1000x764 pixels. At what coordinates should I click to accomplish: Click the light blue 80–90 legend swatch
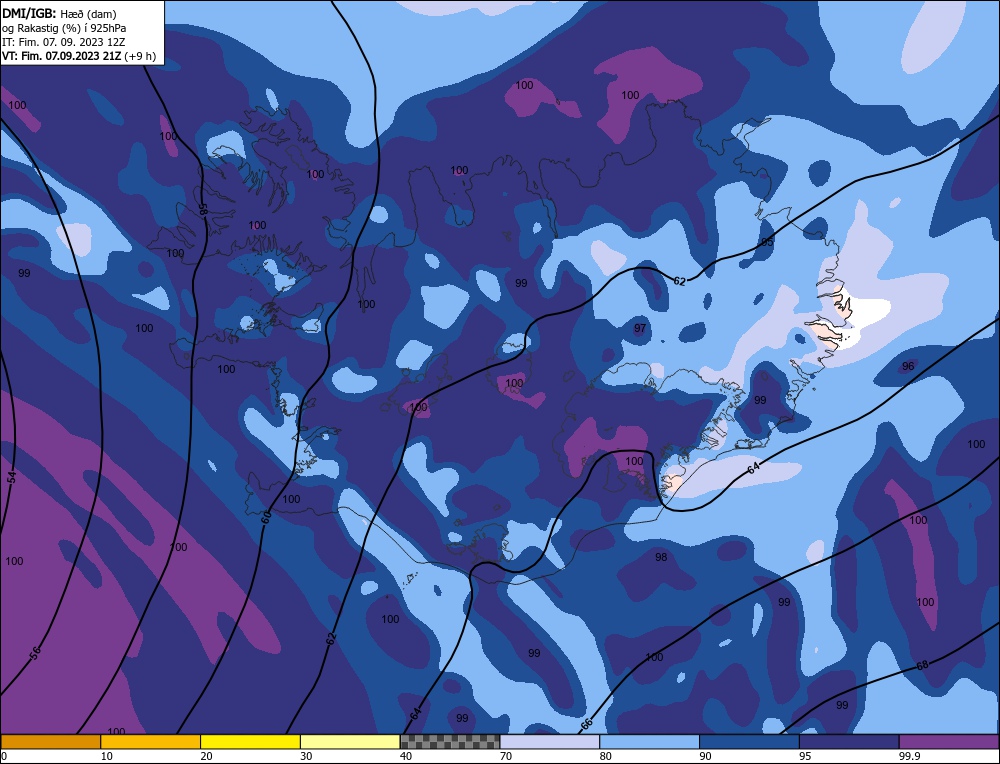coord(649,741)
